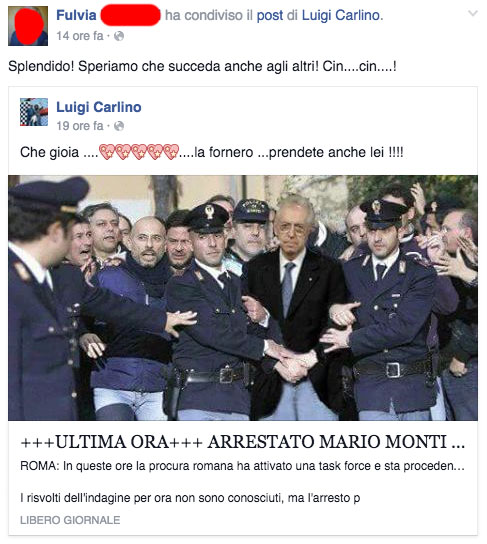Click the article description starting "ROMA:"

tap(242, 466)
